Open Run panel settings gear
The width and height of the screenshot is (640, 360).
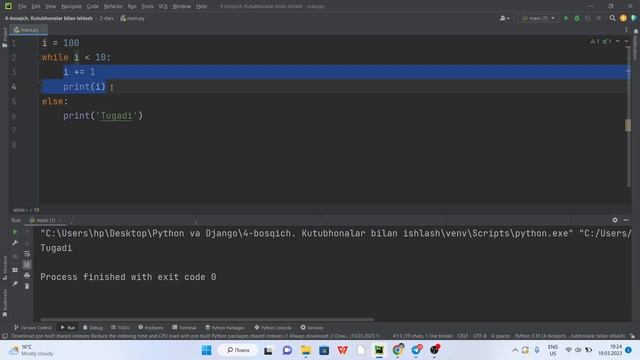pyautogui.click(x=615, y=220)
